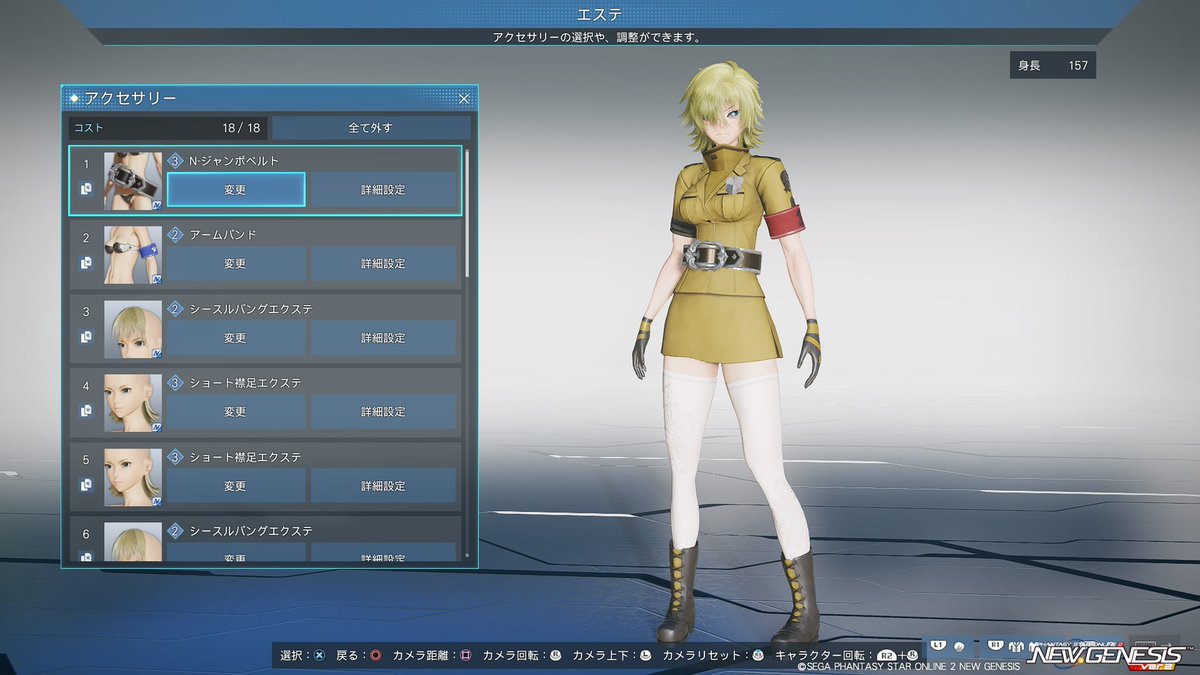Image resolution: width=1200 pixels, height=675 pixels.
Task: Click the right-stick icon for カメラ回転
Action: tap(556, 656)
